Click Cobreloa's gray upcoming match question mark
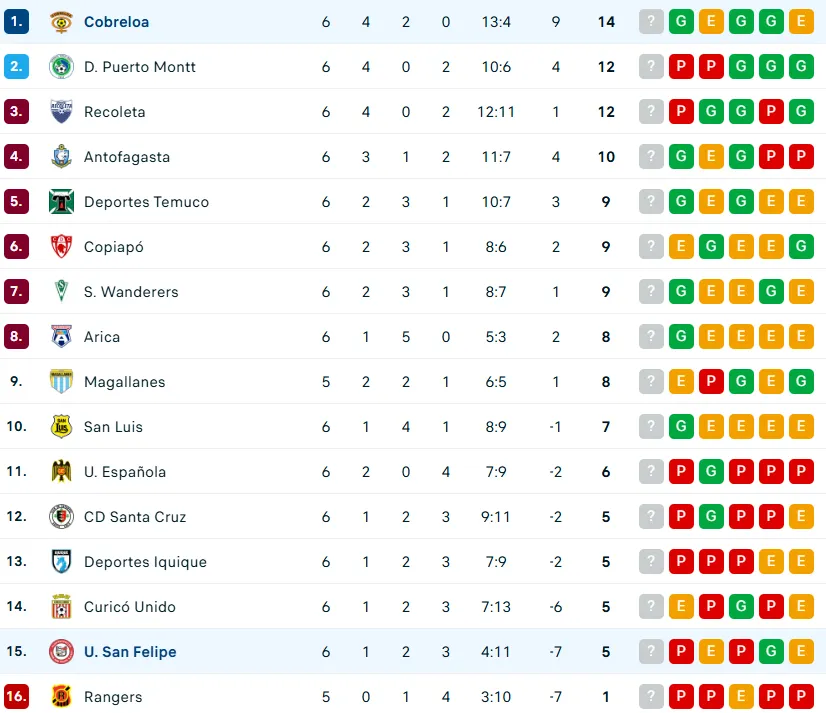This screenshot has height=713, width=826. [651, 22]
